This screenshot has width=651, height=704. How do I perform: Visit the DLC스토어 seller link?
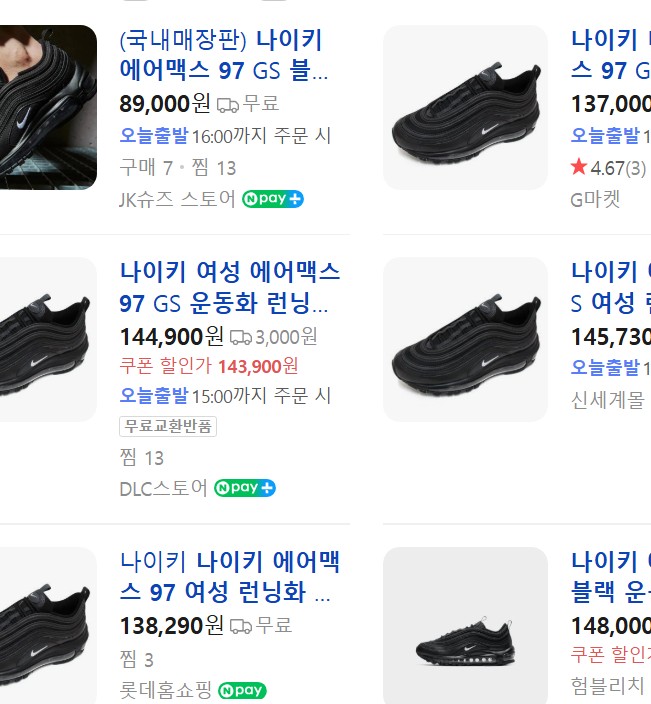(x=163, y=488)
